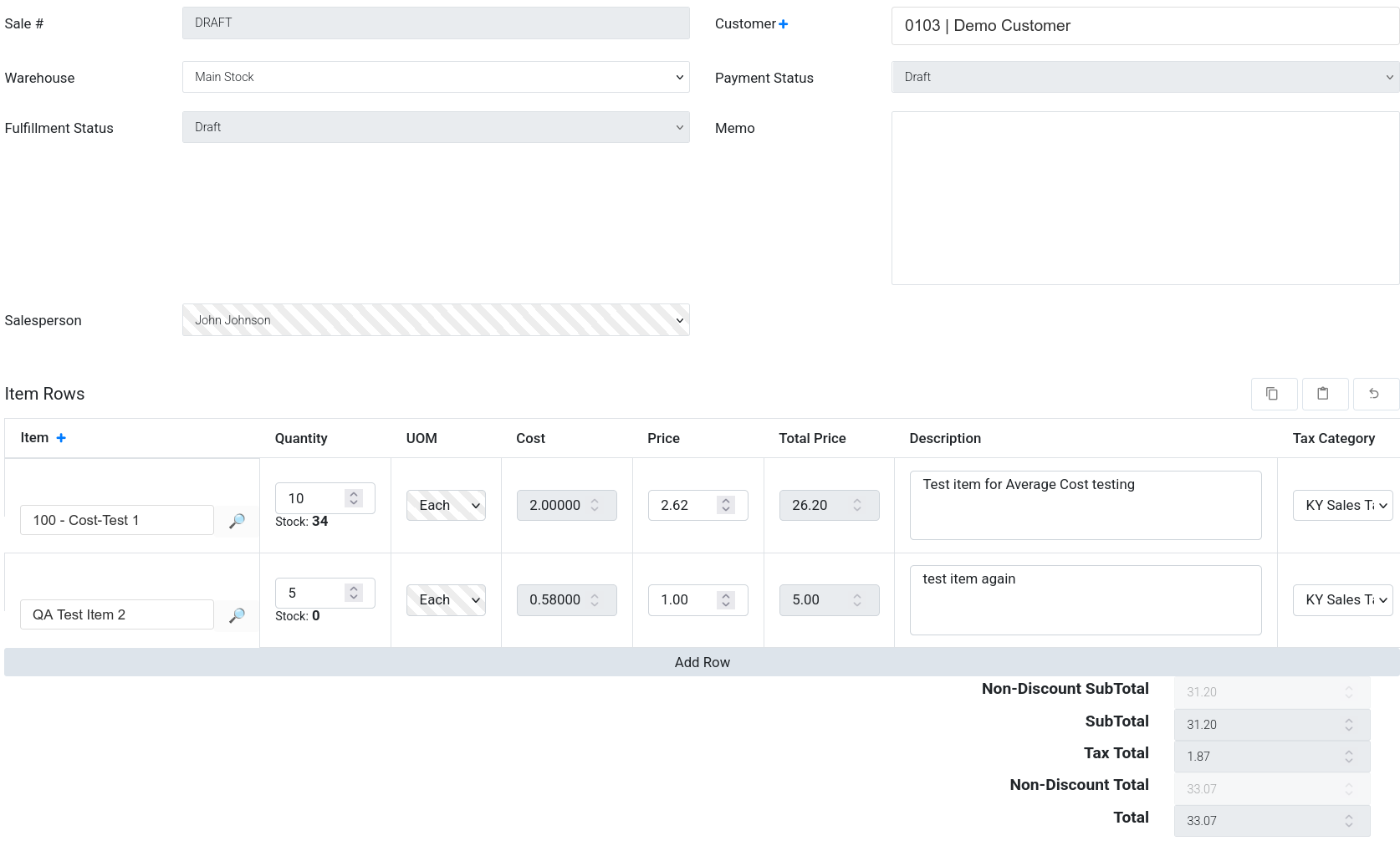Click the stepper arrows on Cost-Test 1 quantity
The height and width of the screenshot is (841, 1400).
[x=355, y=497]
